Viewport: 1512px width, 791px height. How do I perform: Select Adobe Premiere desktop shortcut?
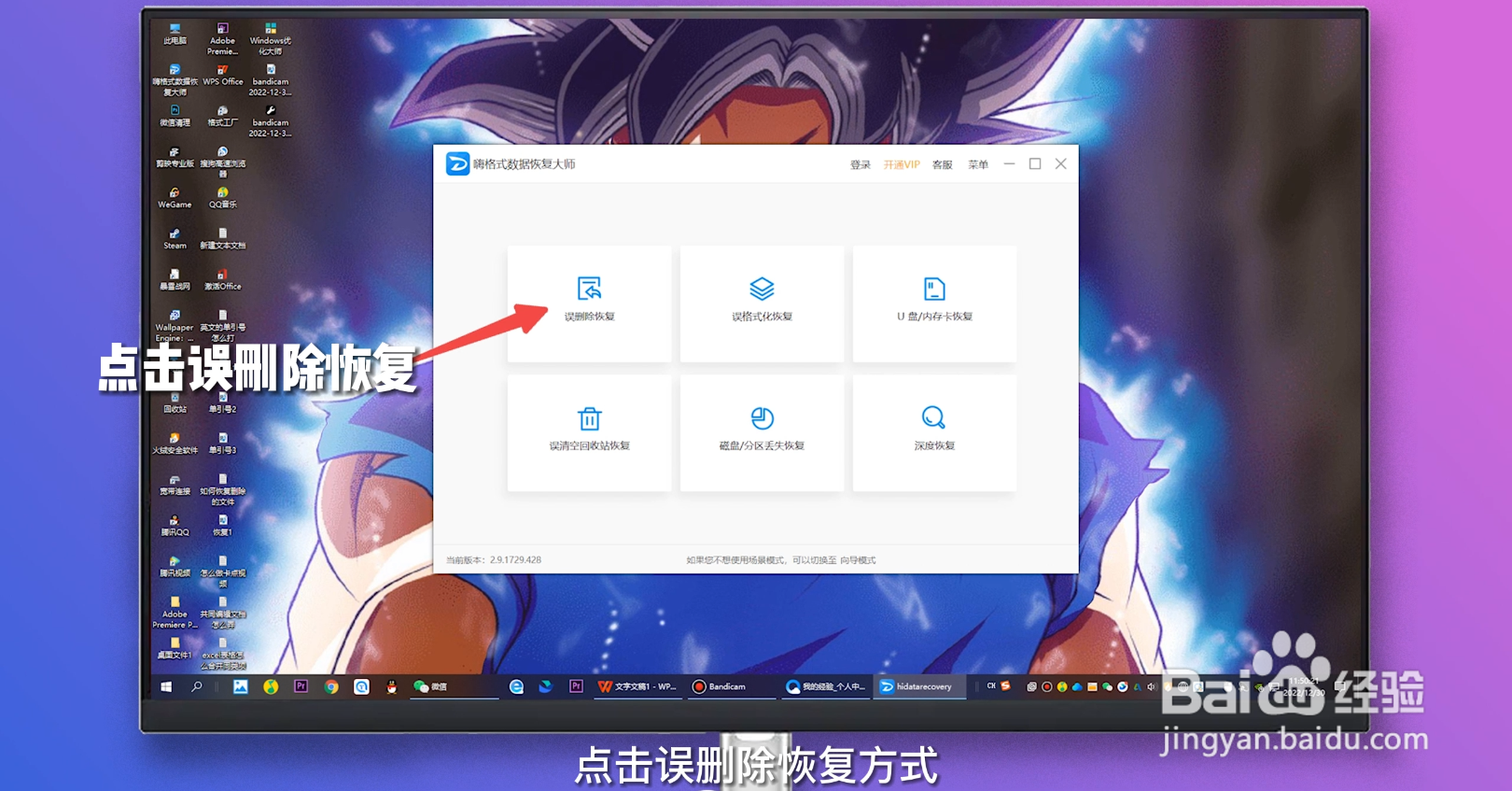click(222, 39)
